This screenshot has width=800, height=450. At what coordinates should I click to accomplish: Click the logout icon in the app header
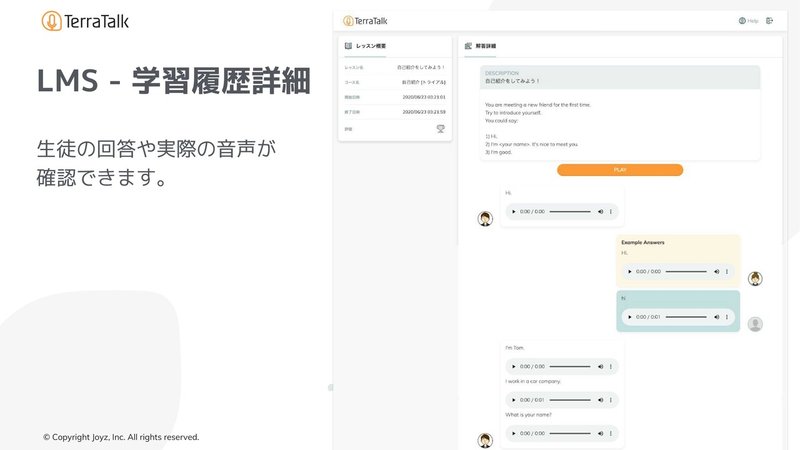pos(769,21)
